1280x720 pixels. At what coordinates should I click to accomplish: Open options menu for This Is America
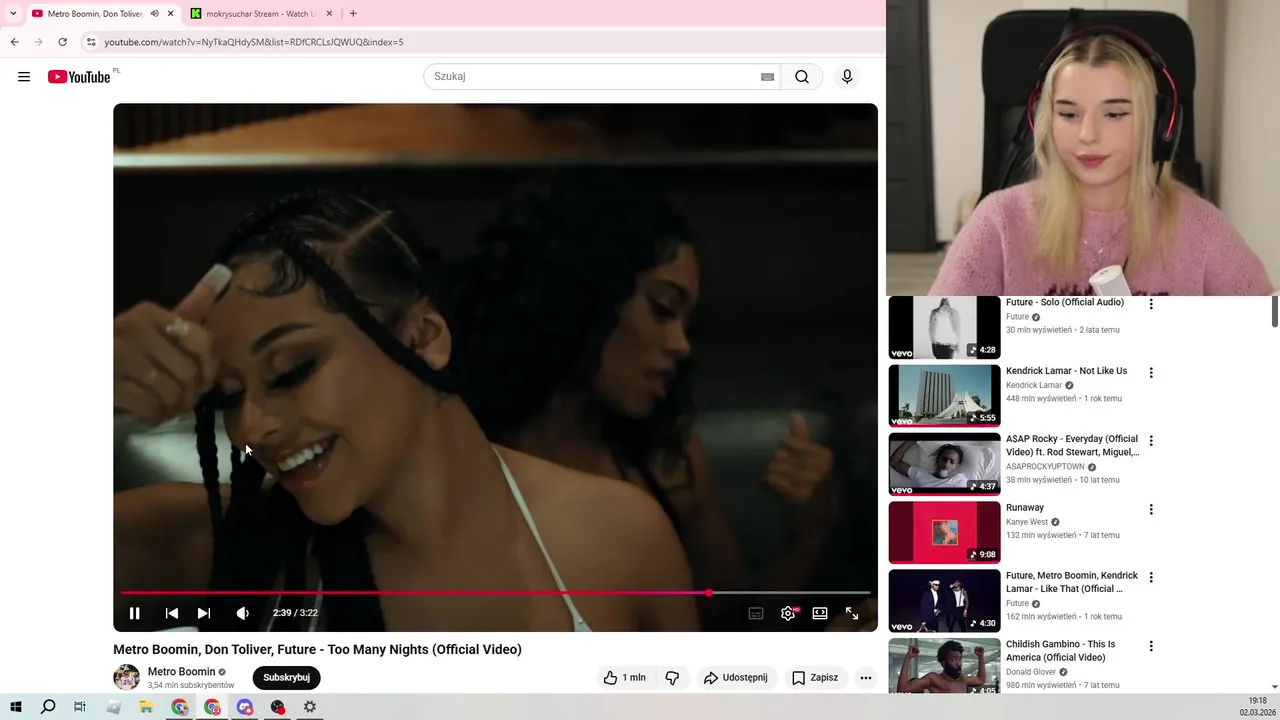tap(1151, 647)
